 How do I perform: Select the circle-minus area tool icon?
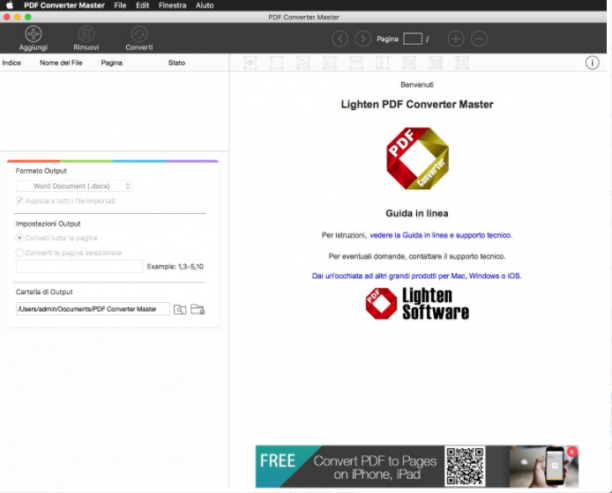(330, 62)
